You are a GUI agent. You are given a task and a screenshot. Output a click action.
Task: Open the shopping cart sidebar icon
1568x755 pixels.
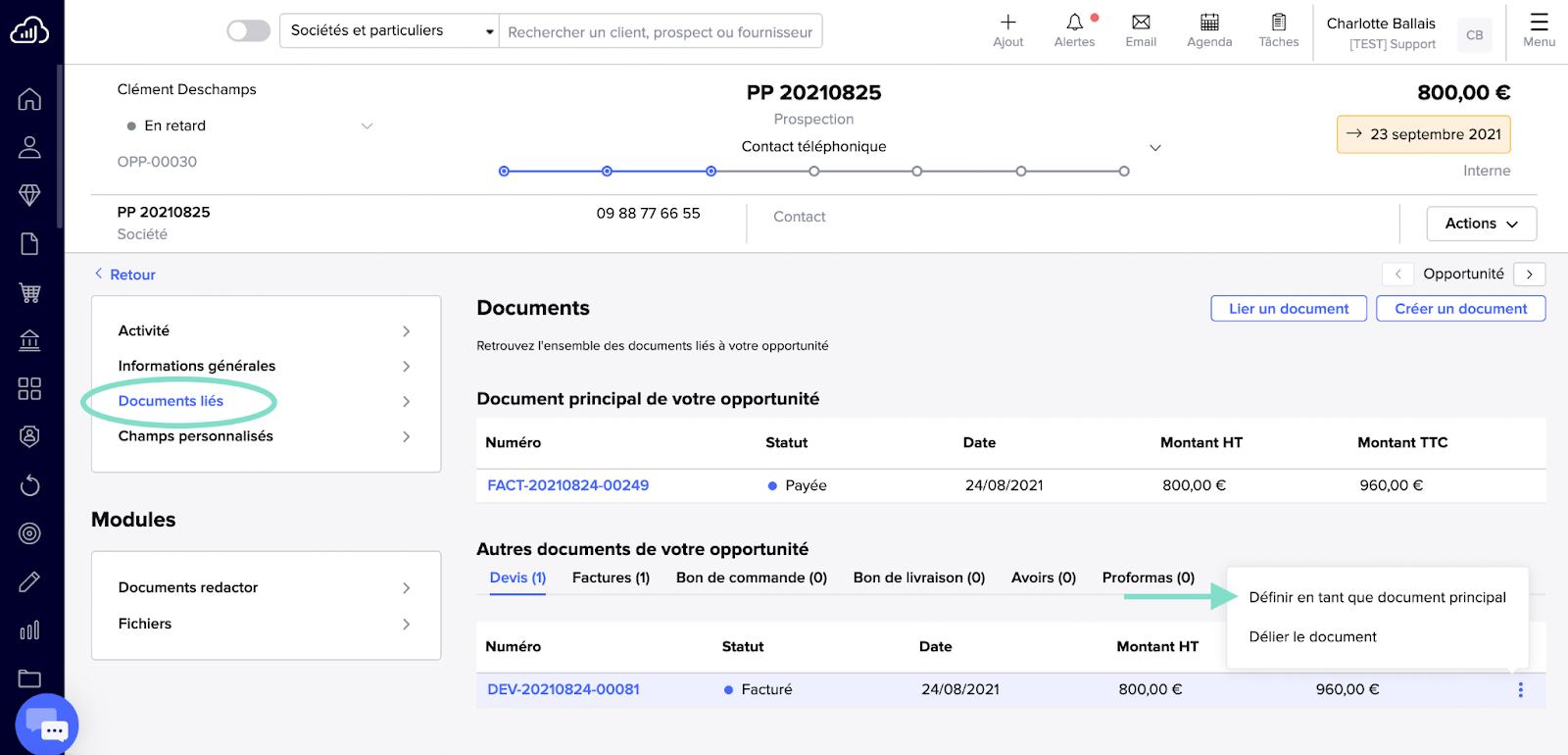tap(29, 292)
